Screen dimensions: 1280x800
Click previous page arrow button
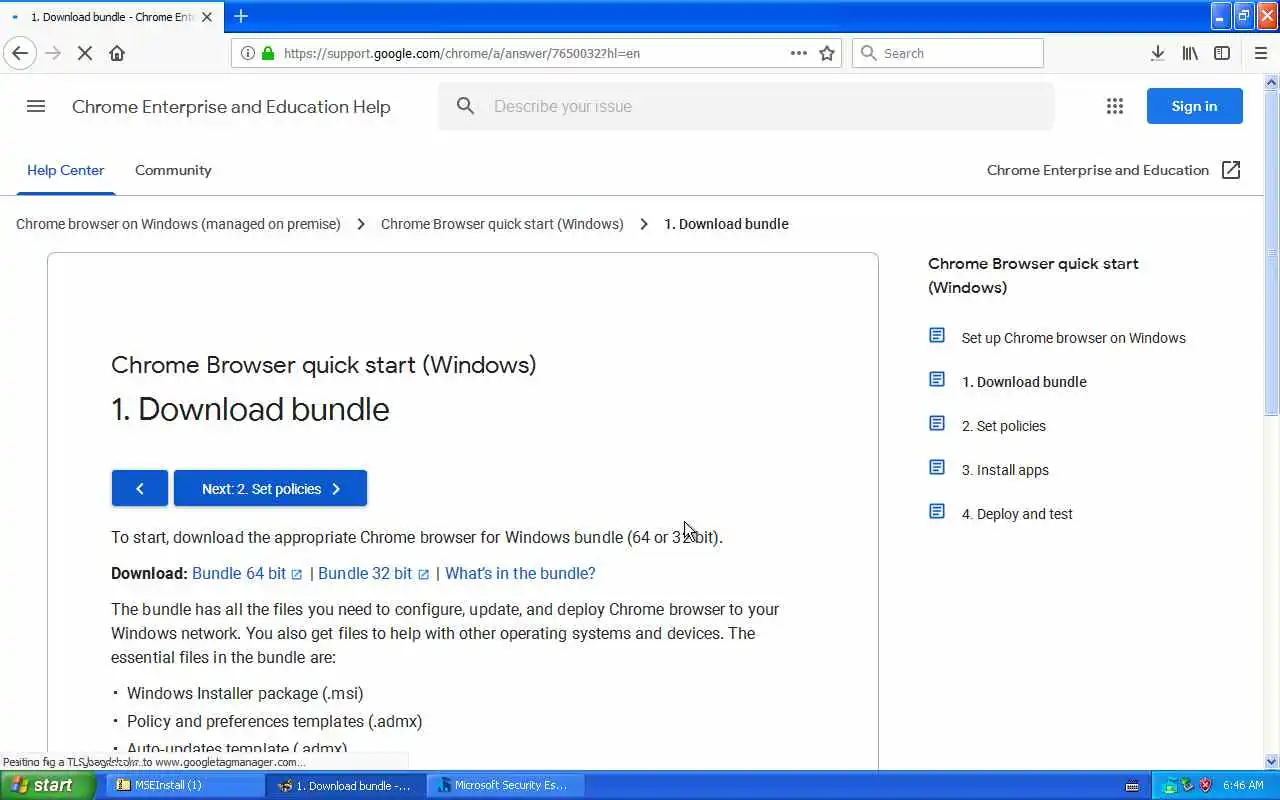[140, 488]
